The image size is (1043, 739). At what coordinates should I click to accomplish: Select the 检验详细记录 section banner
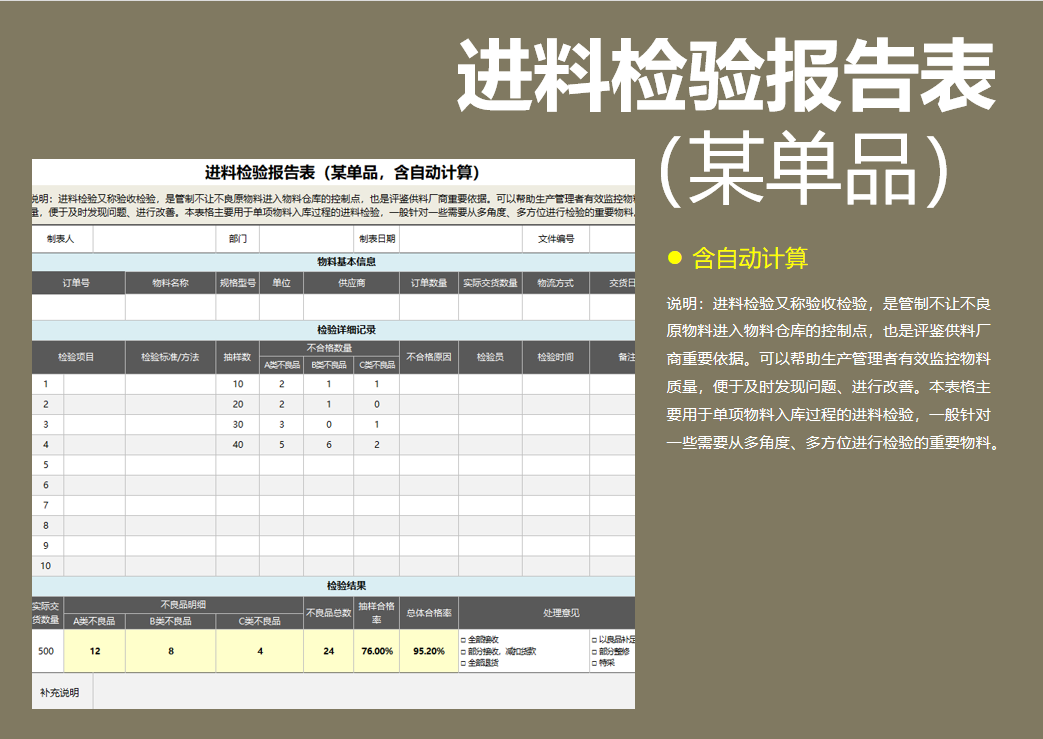click(x=333, y=330)
